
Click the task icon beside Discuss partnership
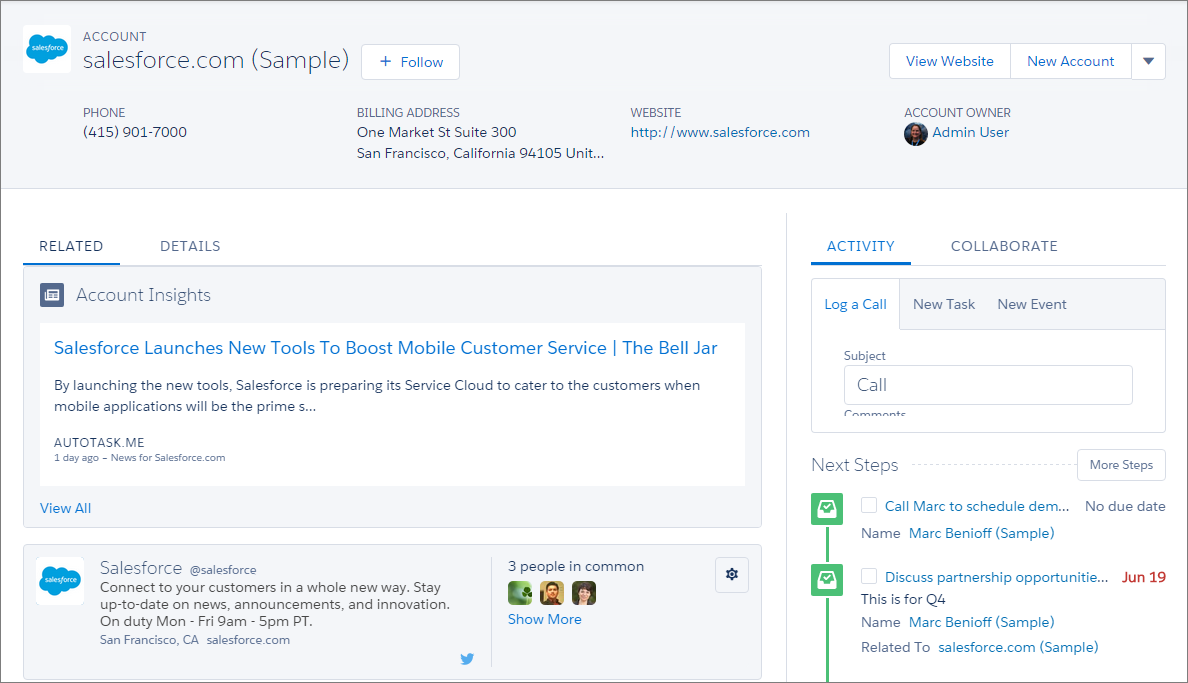[827, 580]
